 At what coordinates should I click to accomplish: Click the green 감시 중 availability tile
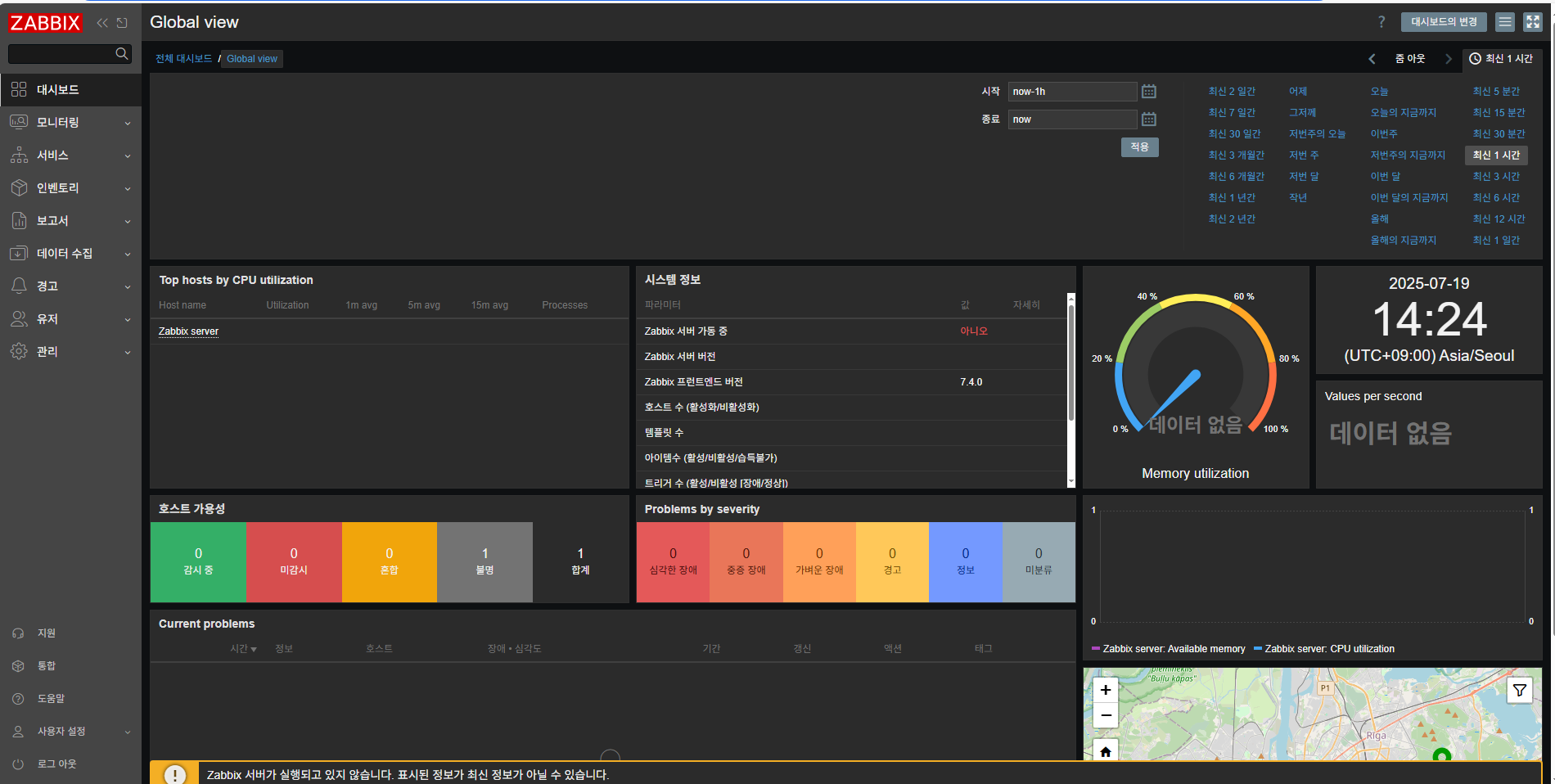click(x=198, y=562)
